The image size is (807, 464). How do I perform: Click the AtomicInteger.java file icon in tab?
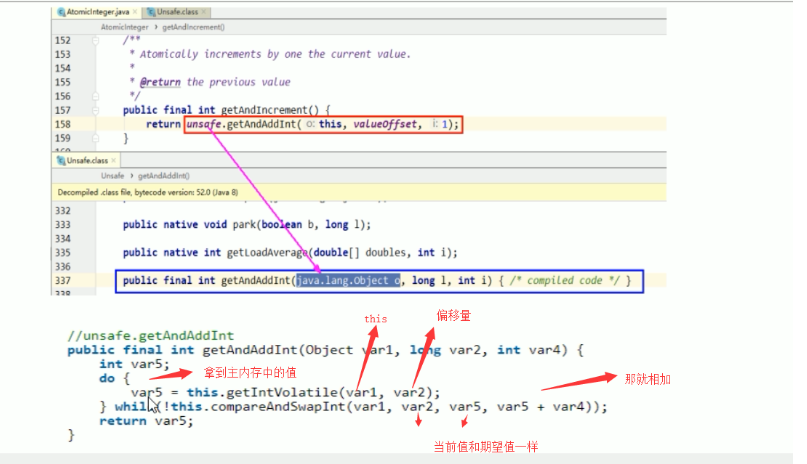[61, 12]
